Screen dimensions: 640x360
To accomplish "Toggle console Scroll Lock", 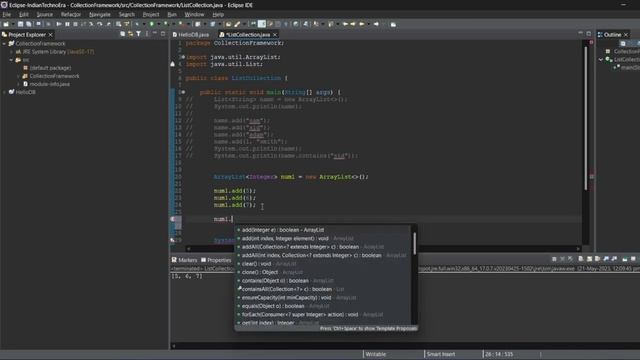I will (589, 259).
